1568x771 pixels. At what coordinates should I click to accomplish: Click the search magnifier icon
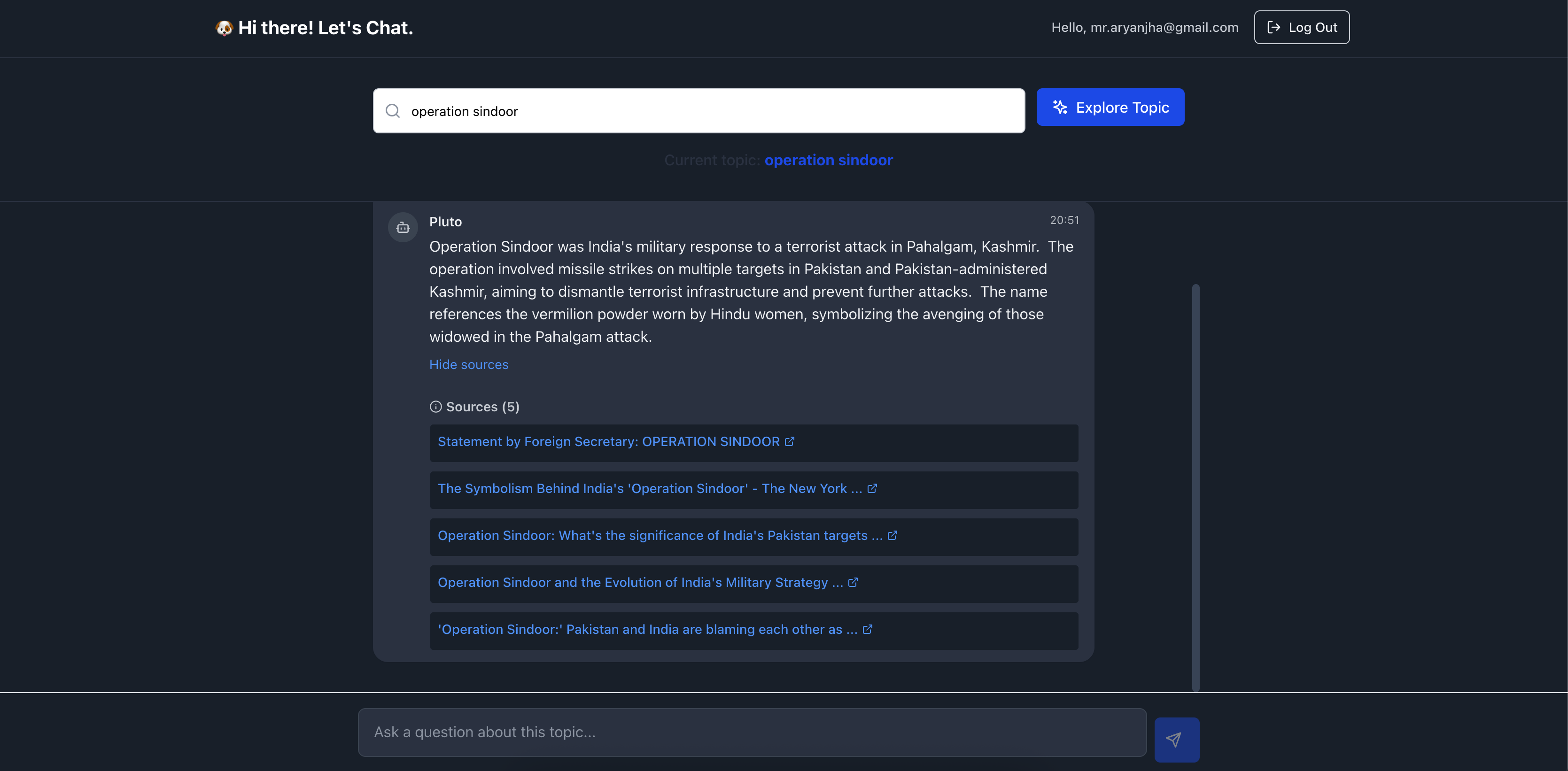coord(393,111)
